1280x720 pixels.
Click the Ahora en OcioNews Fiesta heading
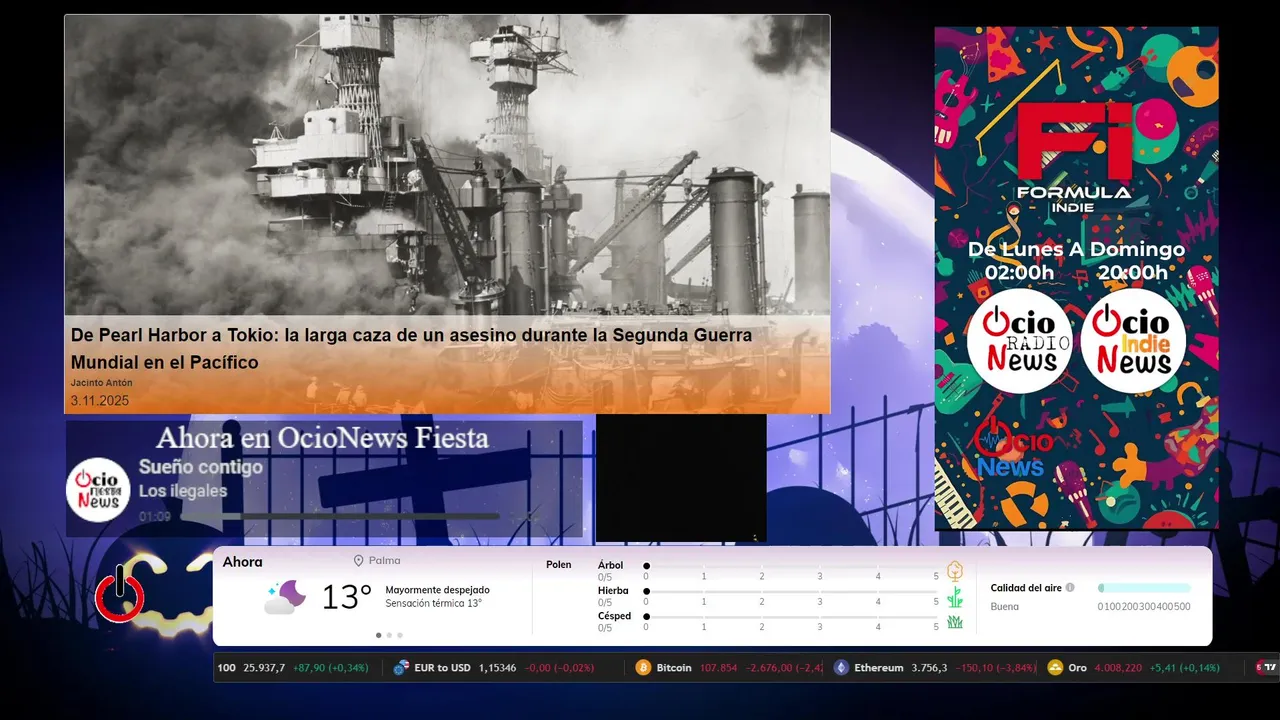[x=322, y=438]
